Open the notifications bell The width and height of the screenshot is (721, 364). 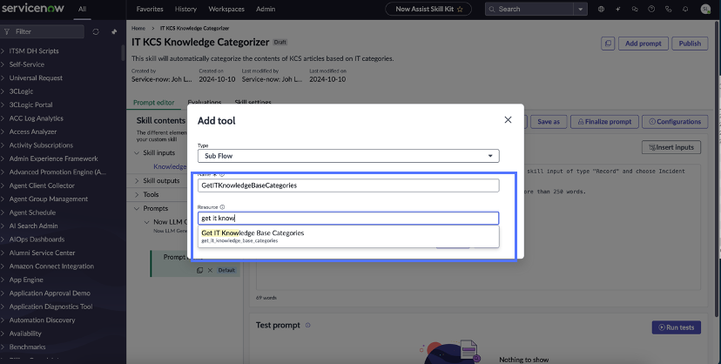pyautogui.click(x=685, y=9)
